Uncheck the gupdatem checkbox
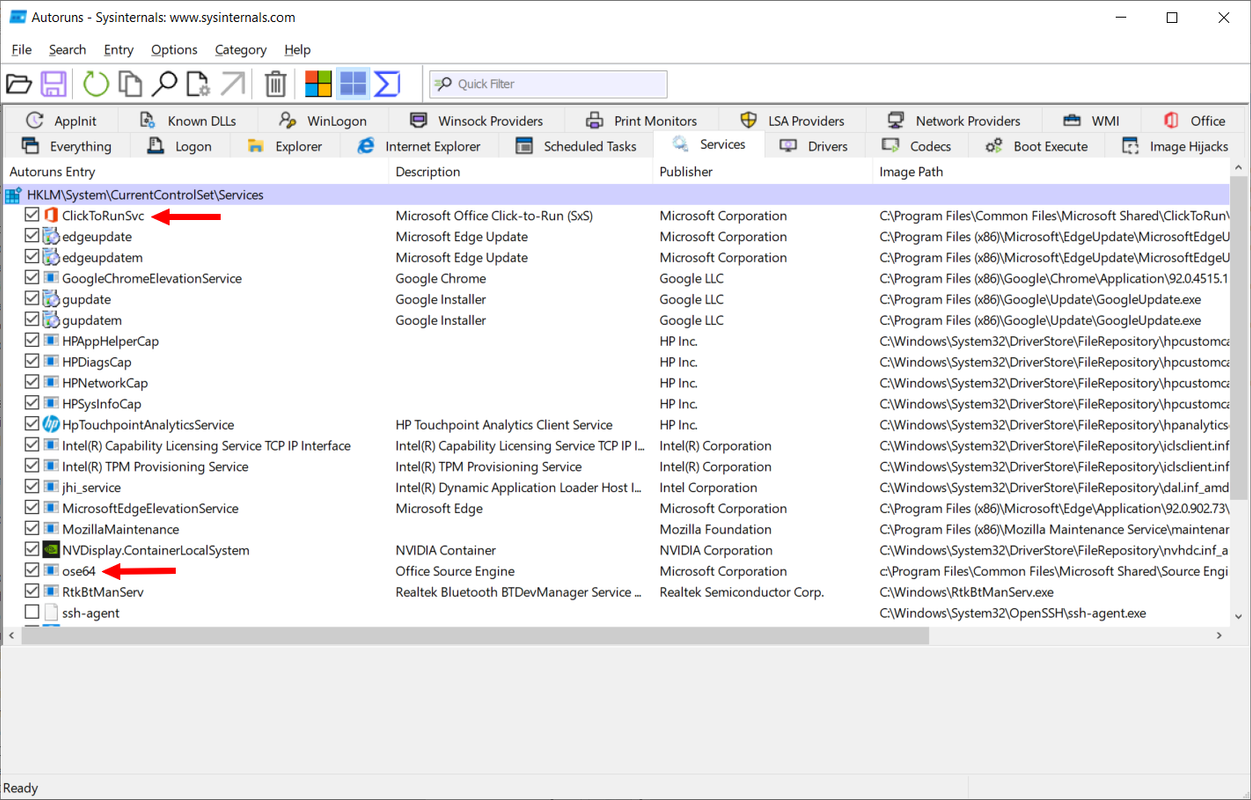Viewport: 1251px width, 800px height. [x=32, y=320]
